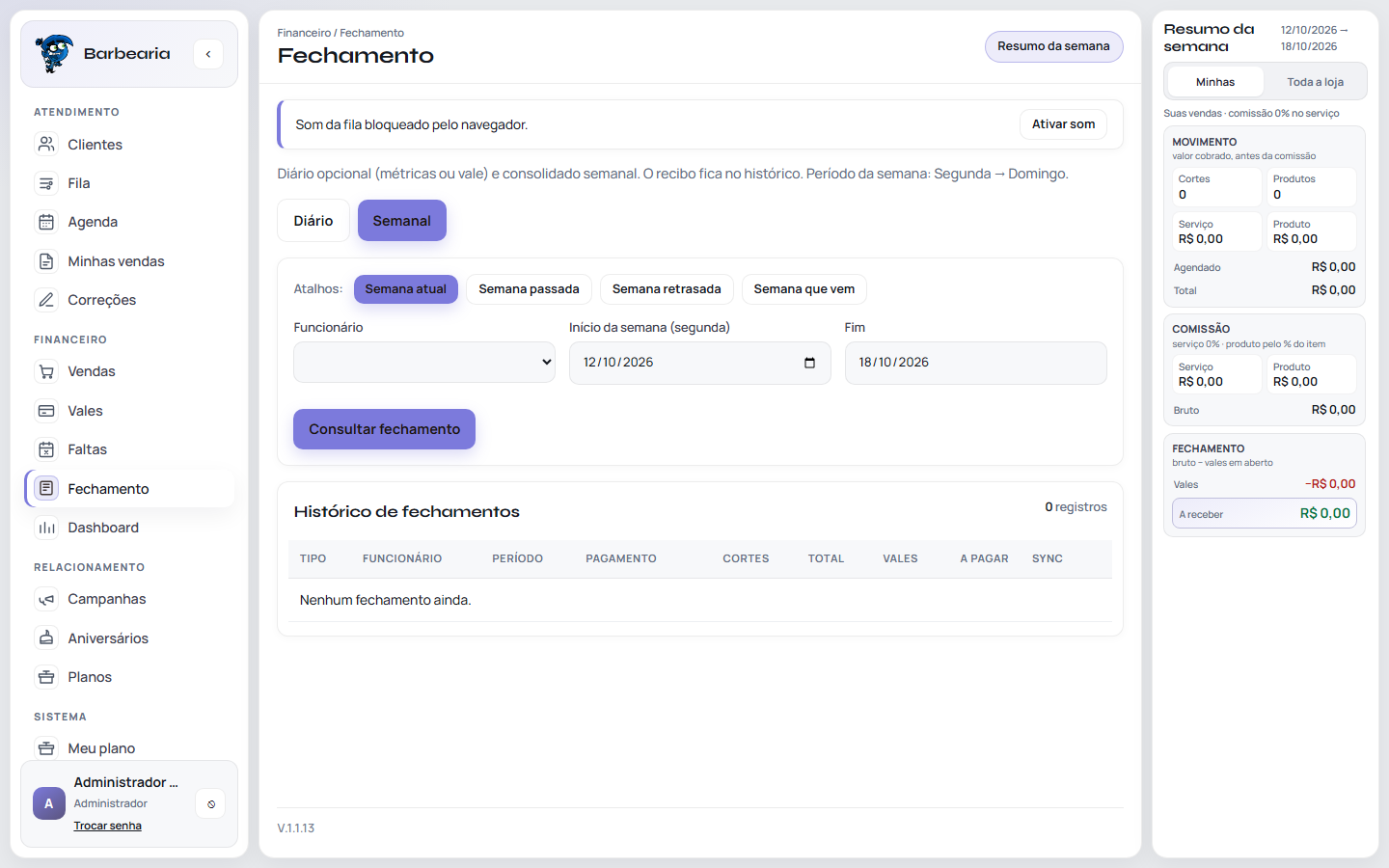This screenshot has height=868, width=1389.
Task: Click the Campanhas megaphone icon
Action: coord(46,599)
